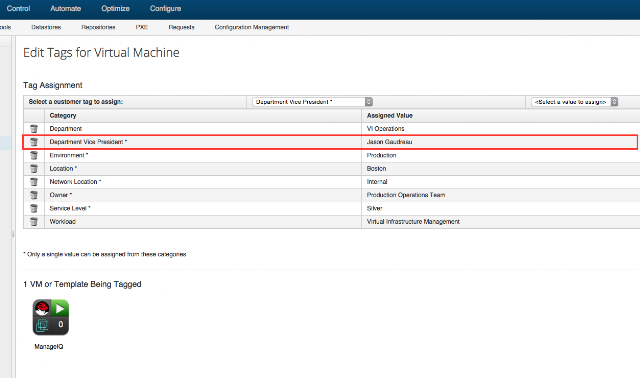Remove the Workload tag with trash icon
Viewport: 640px width, 378px height.
(x=34, y=222)
